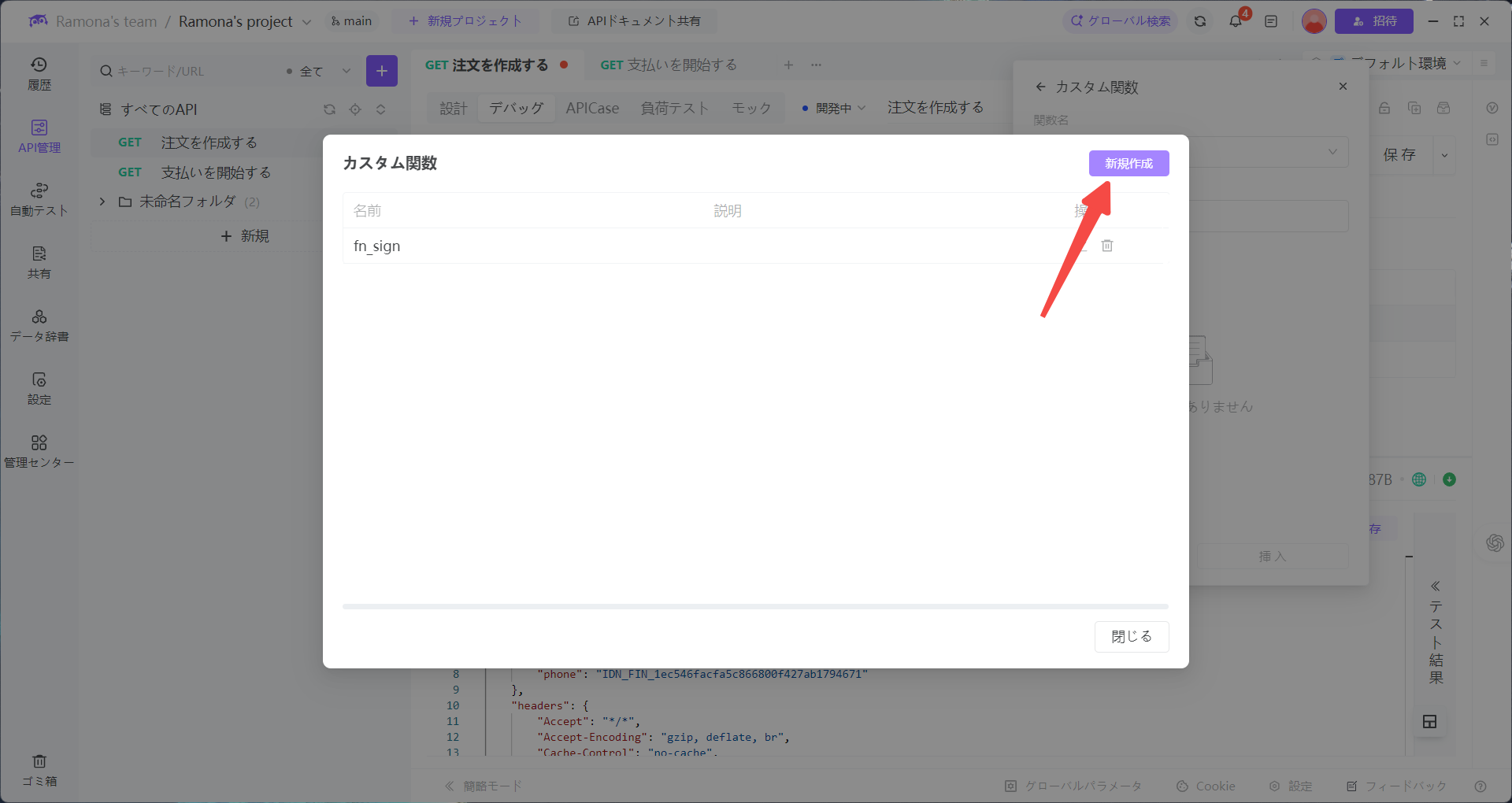Open the 保存 button's dropdown arrow
The image size is (1512, 803).
coord(1444,155)
